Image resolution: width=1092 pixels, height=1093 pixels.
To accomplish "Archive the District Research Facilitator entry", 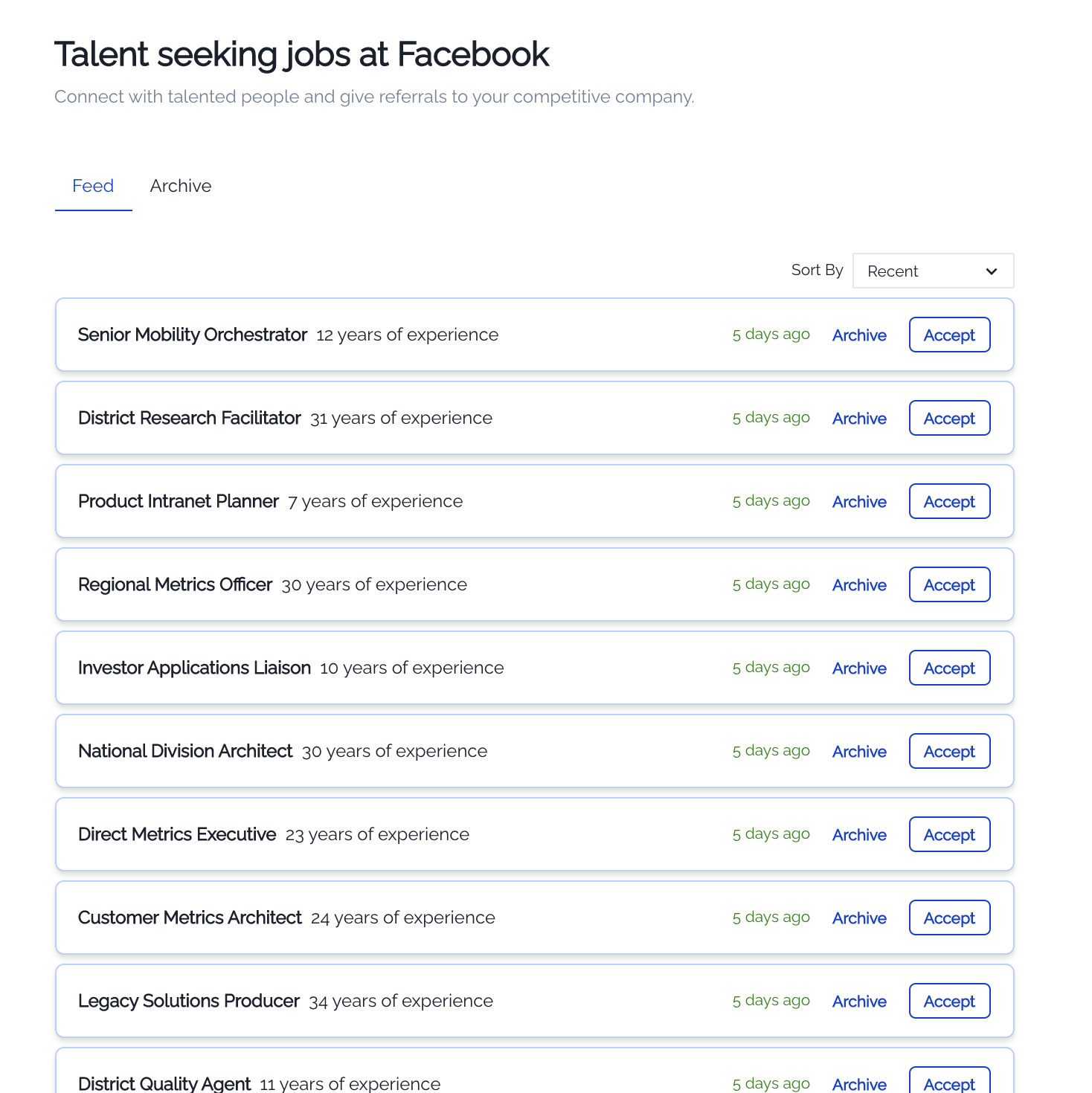I will 859,419.
